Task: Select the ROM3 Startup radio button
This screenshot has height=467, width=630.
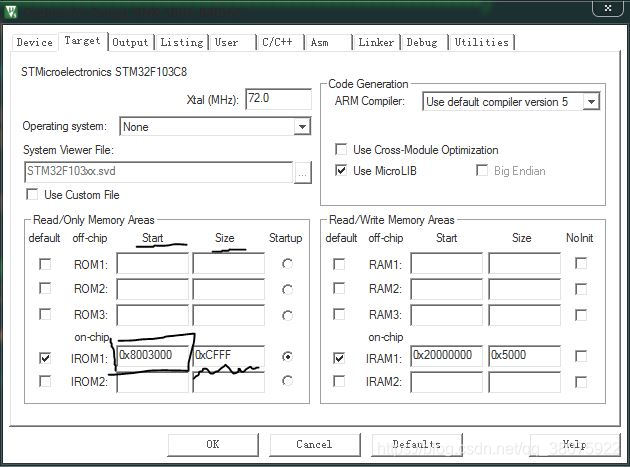Action: click(287, 315)
